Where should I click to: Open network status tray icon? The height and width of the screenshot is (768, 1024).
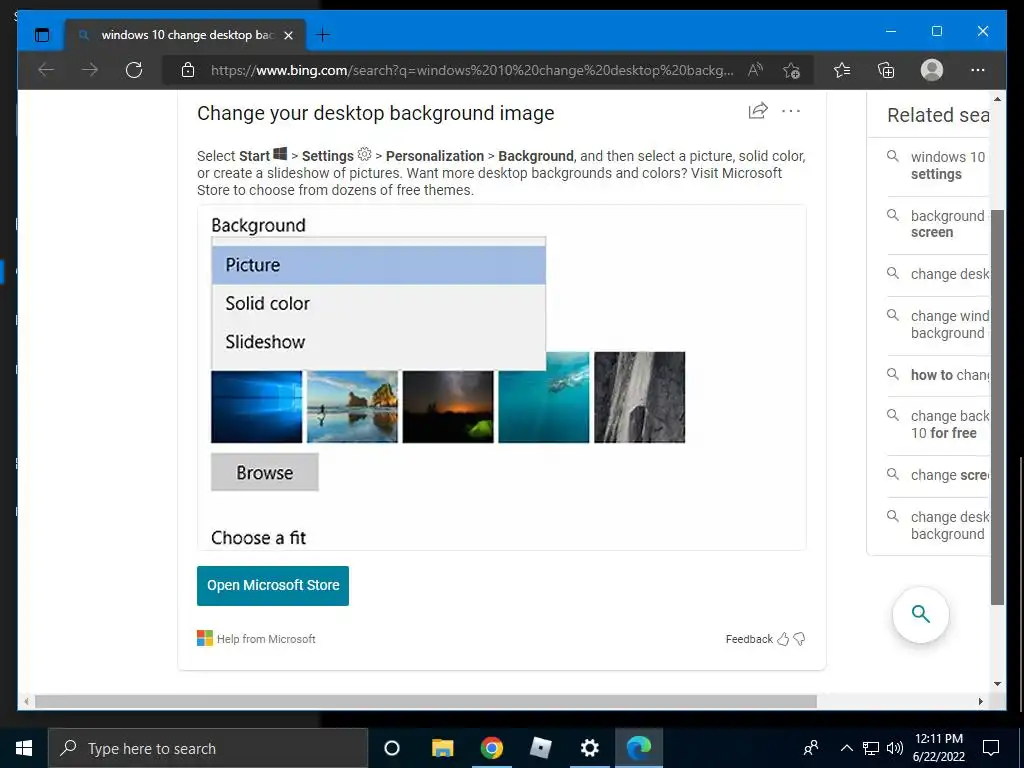[x=871, y=748]
